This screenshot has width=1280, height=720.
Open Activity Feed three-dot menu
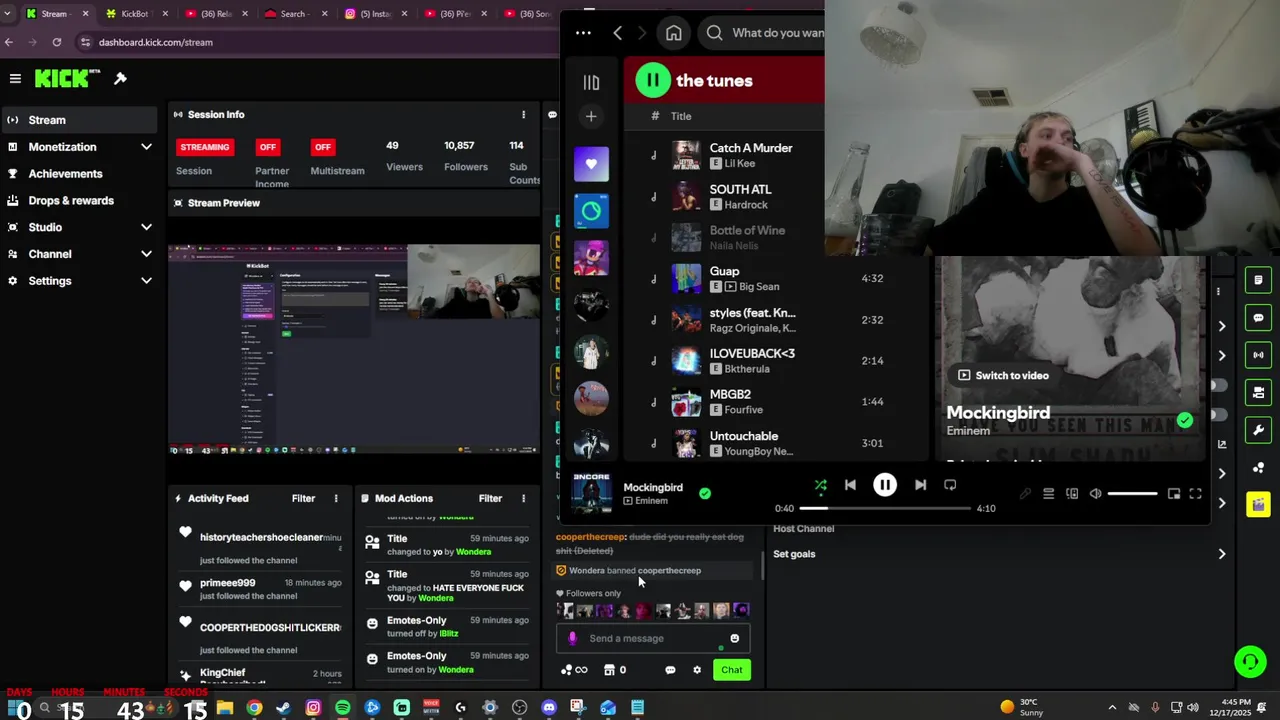click(x=336, y=498)
